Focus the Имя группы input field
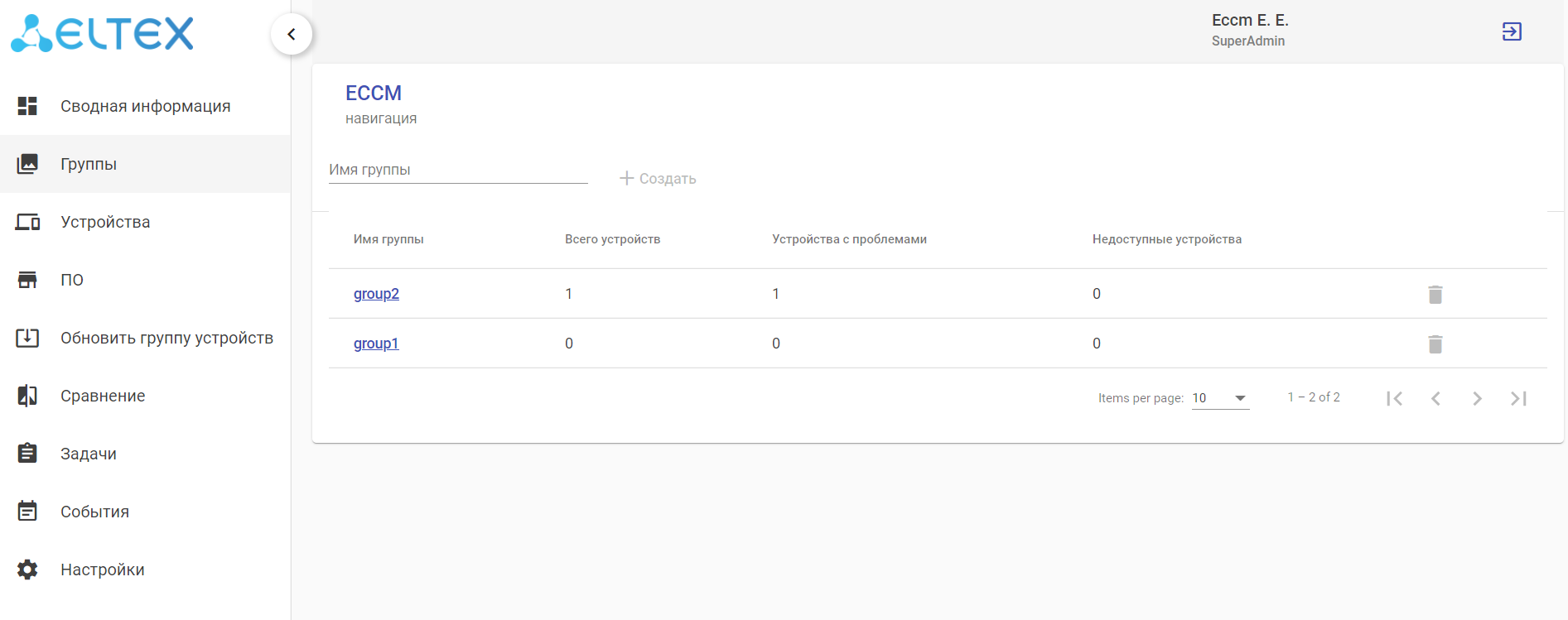 tap(457, 170)
